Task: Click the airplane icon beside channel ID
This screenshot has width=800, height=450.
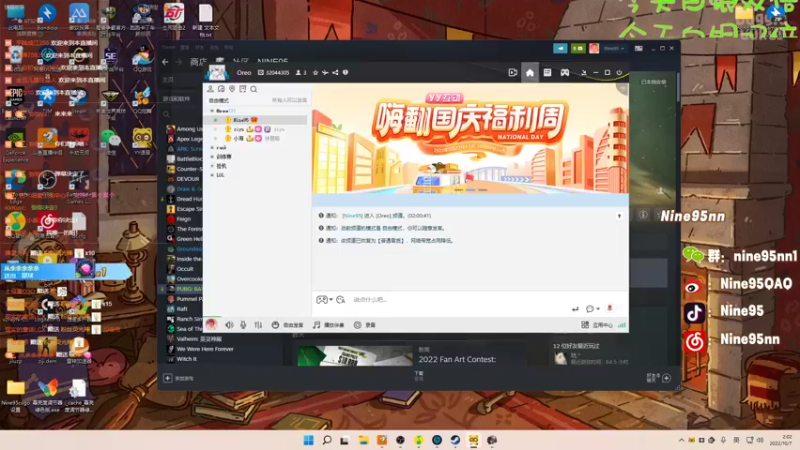Action: pos(325,72)
